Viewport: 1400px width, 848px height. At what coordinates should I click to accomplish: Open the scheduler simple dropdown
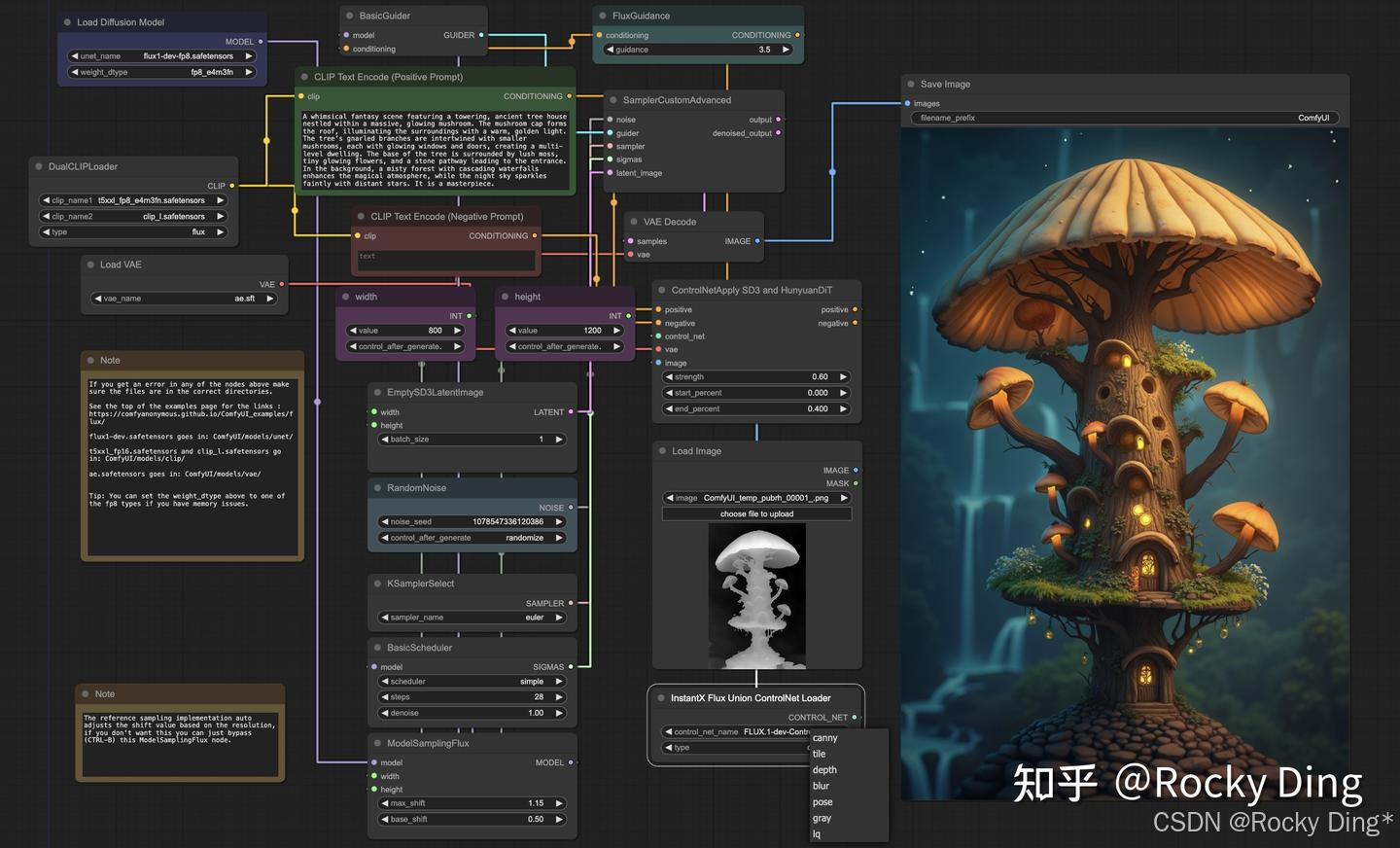(x=472, y=682)
